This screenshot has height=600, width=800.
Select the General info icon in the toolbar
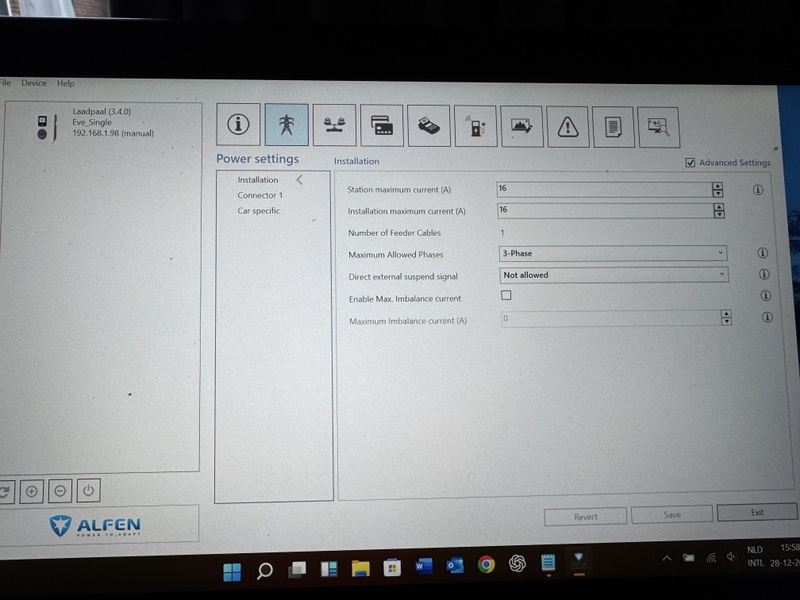pyautogui.click(x=238, y=124)
